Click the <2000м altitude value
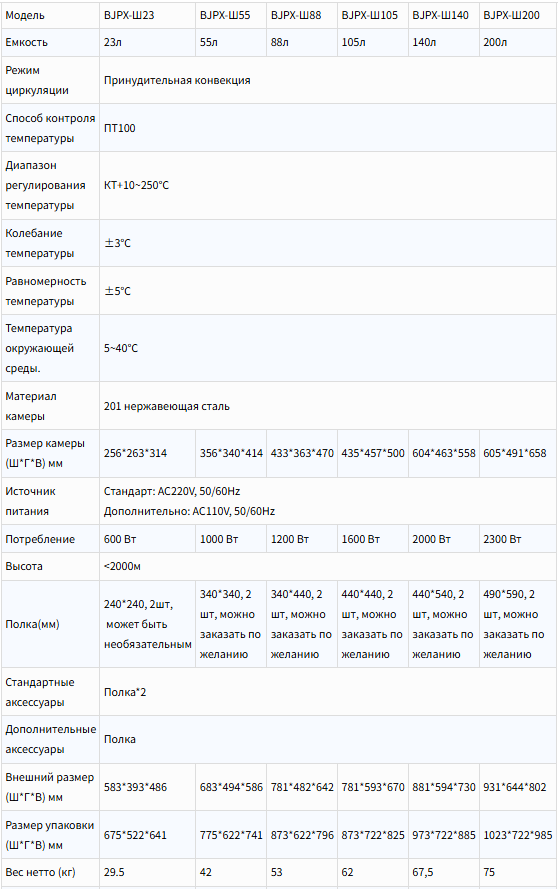The image size is (558, 889). pos(122,566)
